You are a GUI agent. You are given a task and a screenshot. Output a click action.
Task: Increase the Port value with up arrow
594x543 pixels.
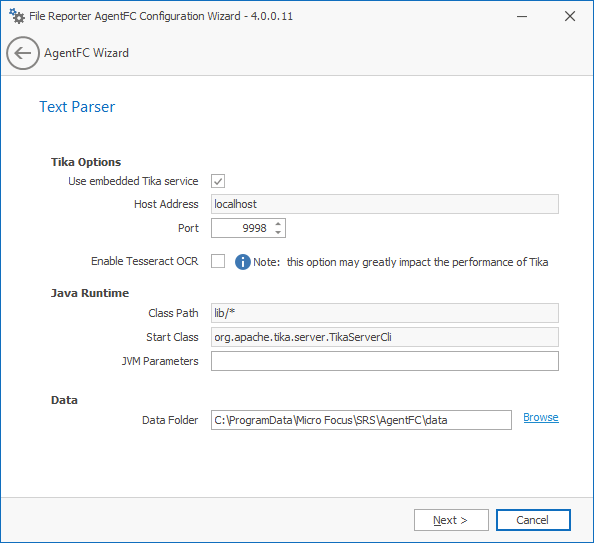click(278, 224)
